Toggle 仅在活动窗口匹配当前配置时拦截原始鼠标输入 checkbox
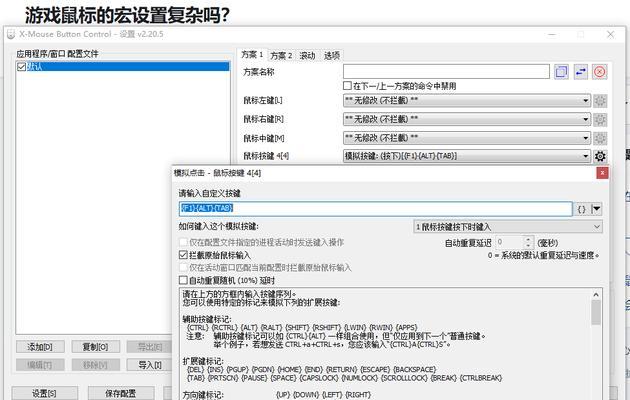This screenshot has width=630, height=400. [183, 267]
